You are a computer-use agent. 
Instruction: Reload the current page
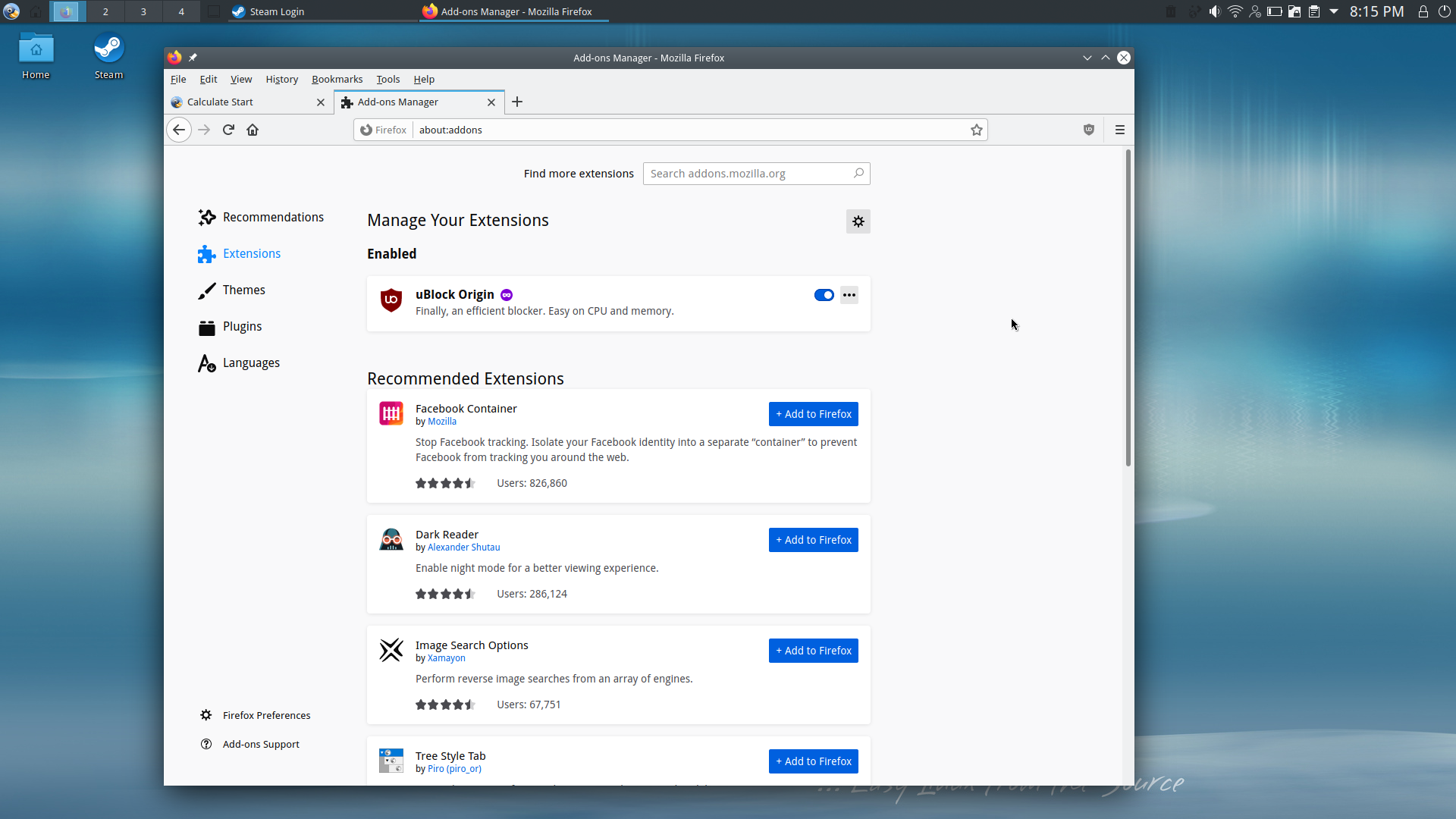[x=228, y=130]
